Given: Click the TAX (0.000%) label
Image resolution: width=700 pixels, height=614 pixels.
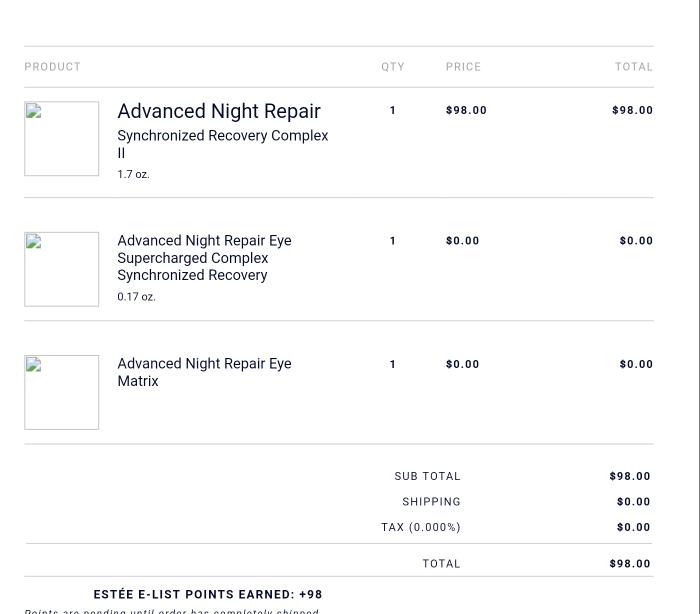Looking at the screenshot, I should [420, 527].
